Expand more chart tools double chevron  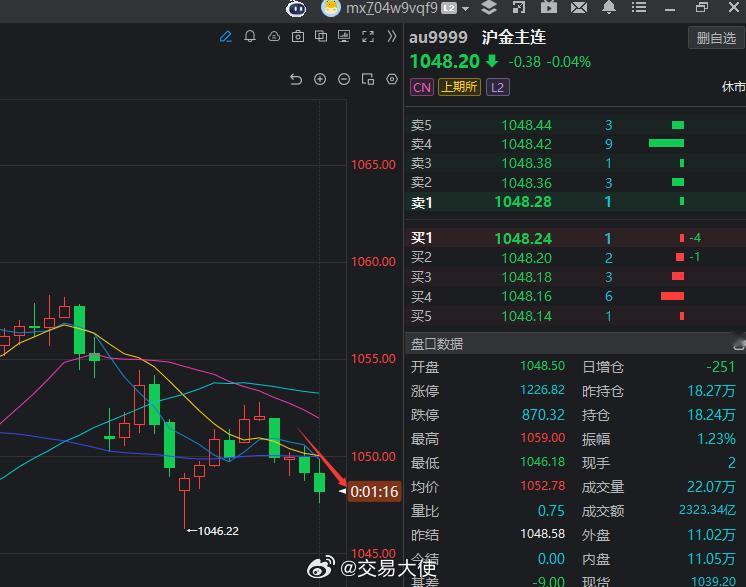click(x=392, y=37)
